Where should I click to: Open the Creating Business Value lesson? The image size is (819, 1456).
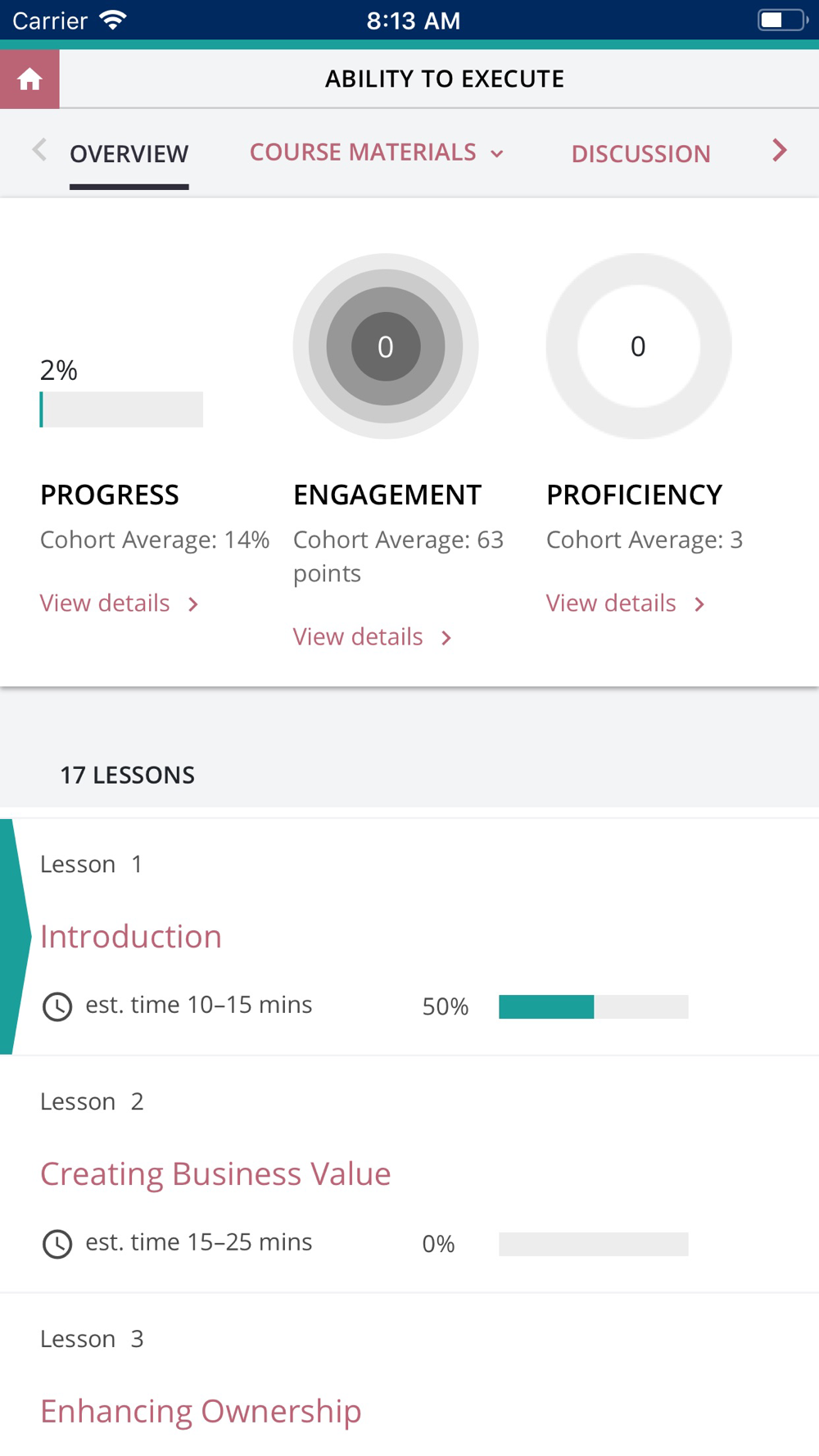pos(215,1174)
